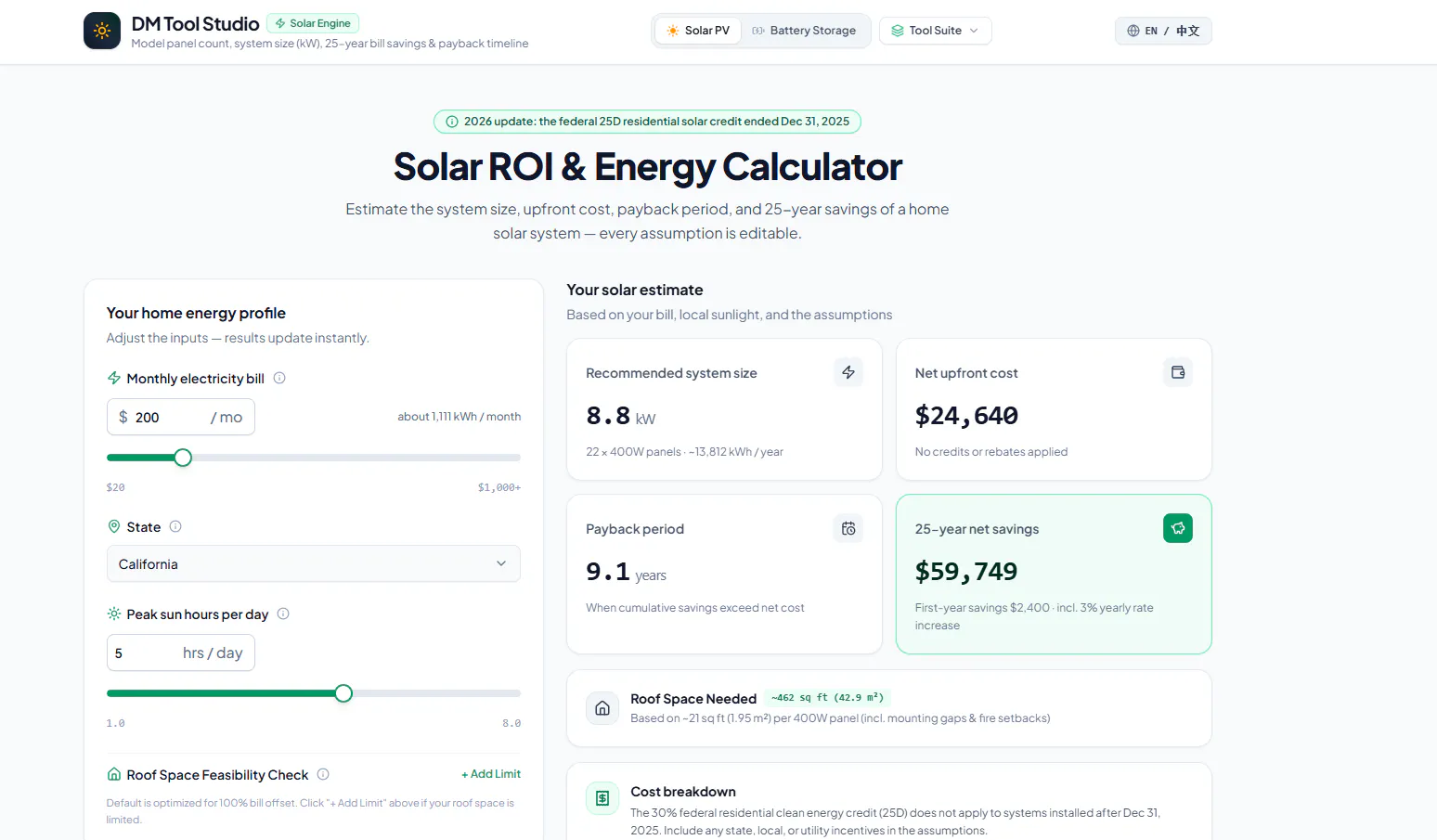Click the lightning bolt icon beside Monthly electricity bill
This screenshot has height=840, width=1437.
(114, 378)
